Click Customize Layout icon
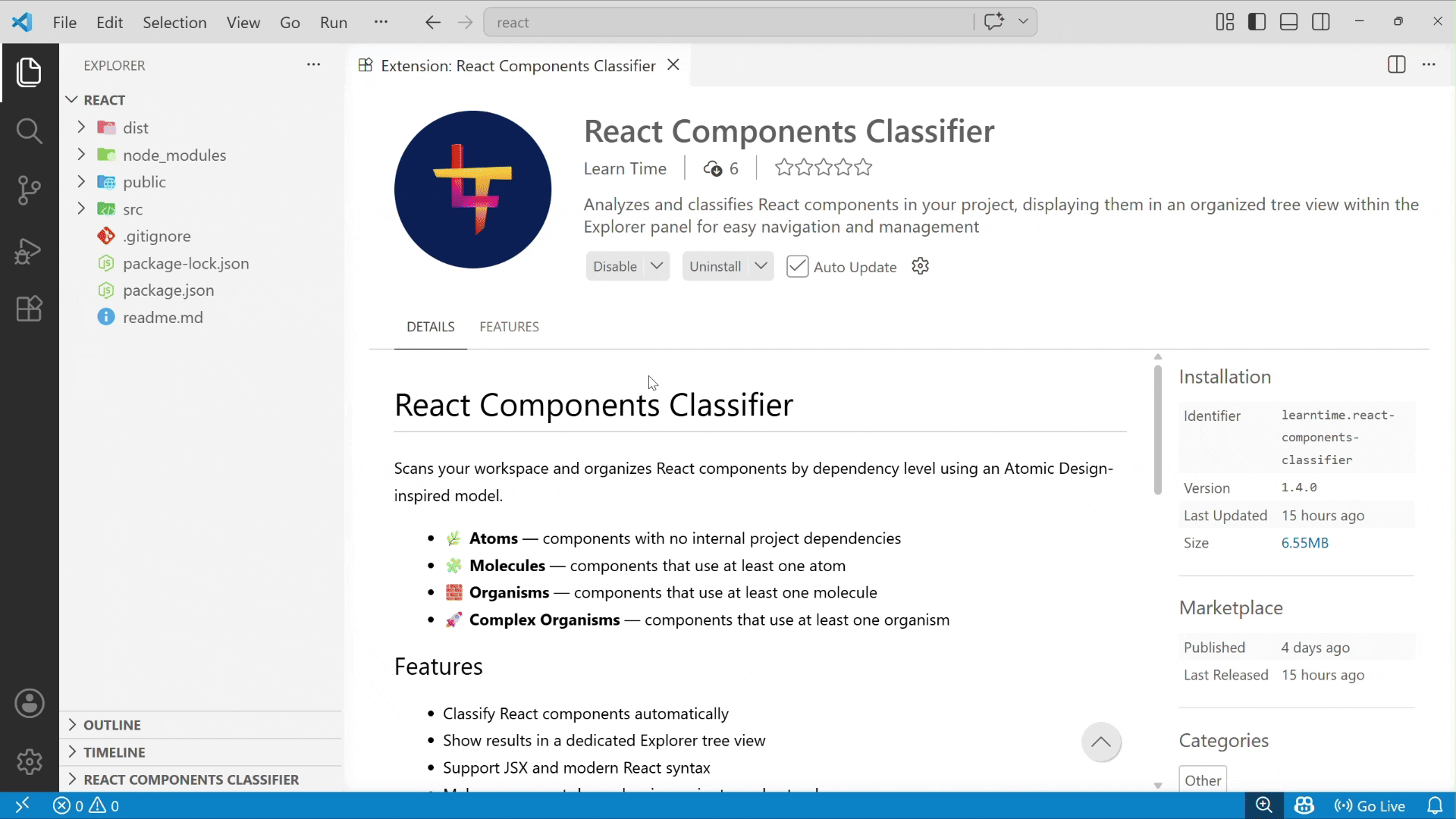The image size is (1456, 819). (1225, 22)
